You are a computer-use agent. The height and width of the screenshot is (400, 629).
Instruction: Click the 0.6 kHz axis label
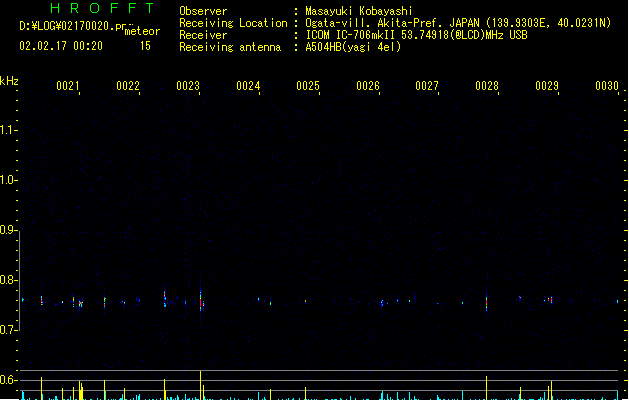[x=8, y=380]
